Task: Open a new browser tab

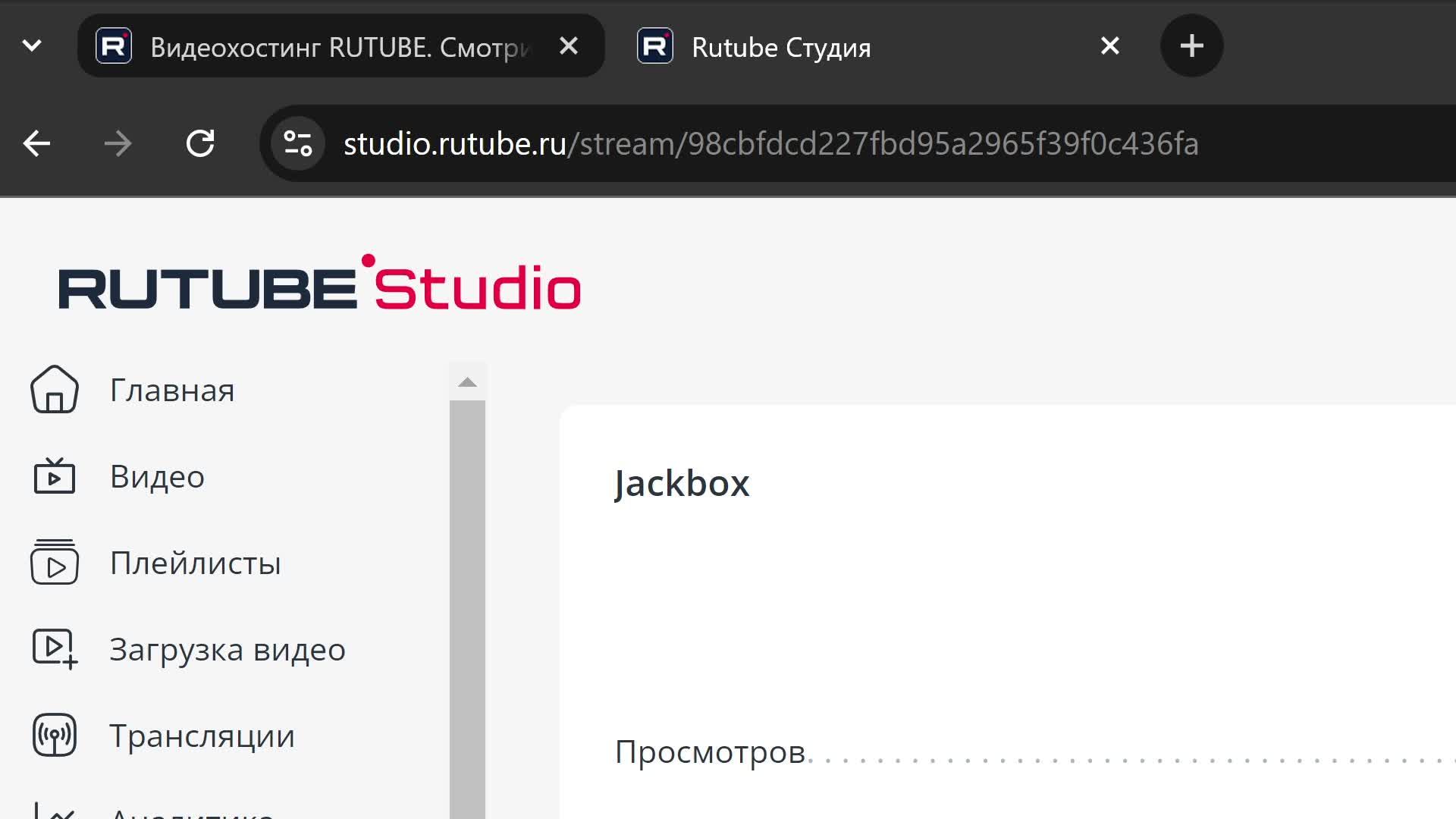Action: (x=1191, y=45)
